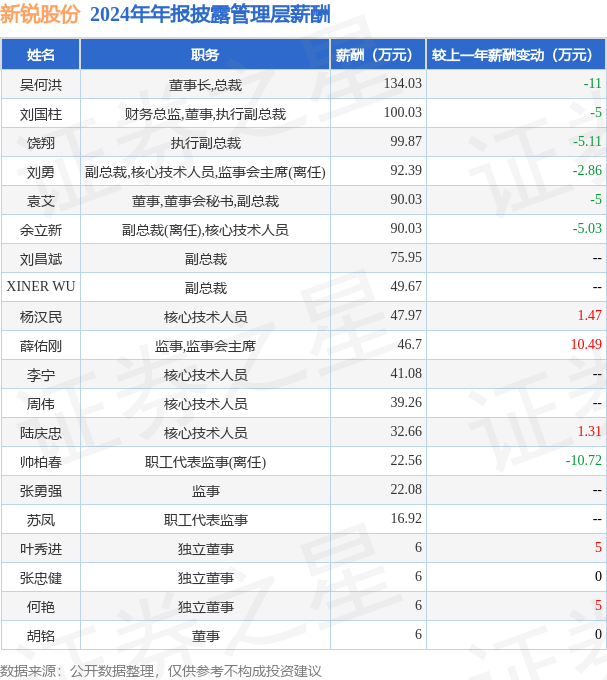
Task: Select the name 张忠健
Action: 41,578
